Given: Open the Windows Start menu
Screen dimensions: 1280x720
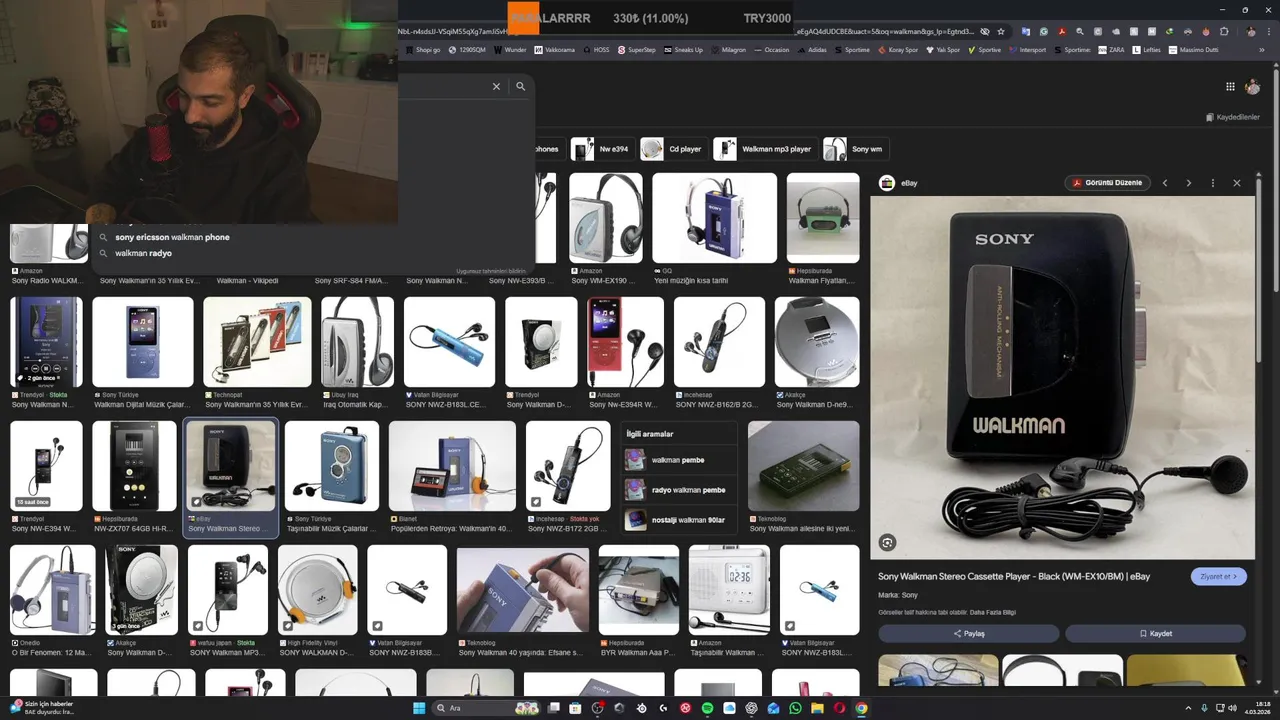Looking at the screenshot, I should 419,708.
